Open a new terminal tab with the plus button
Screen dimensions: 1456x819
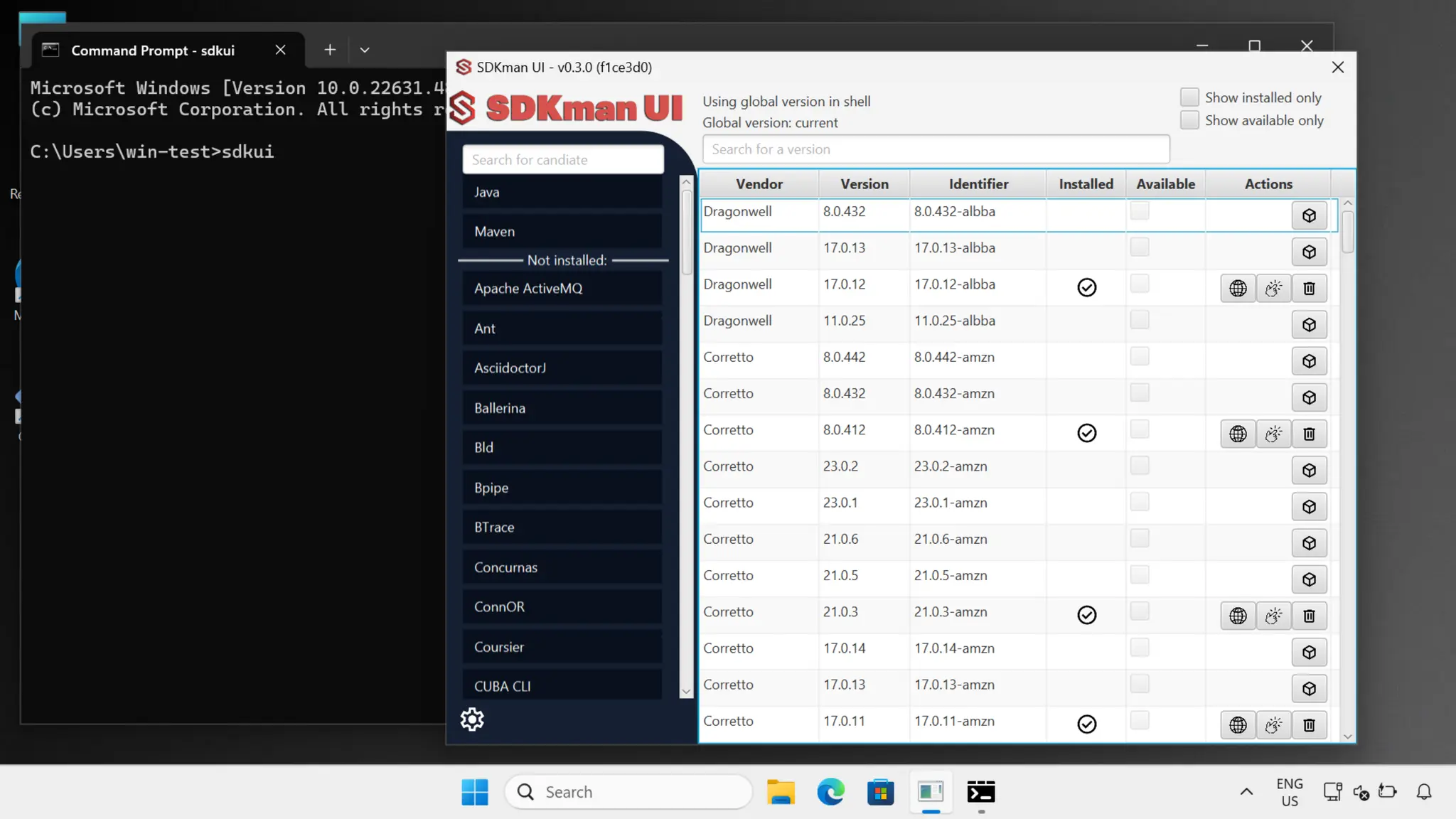(330, 50)
